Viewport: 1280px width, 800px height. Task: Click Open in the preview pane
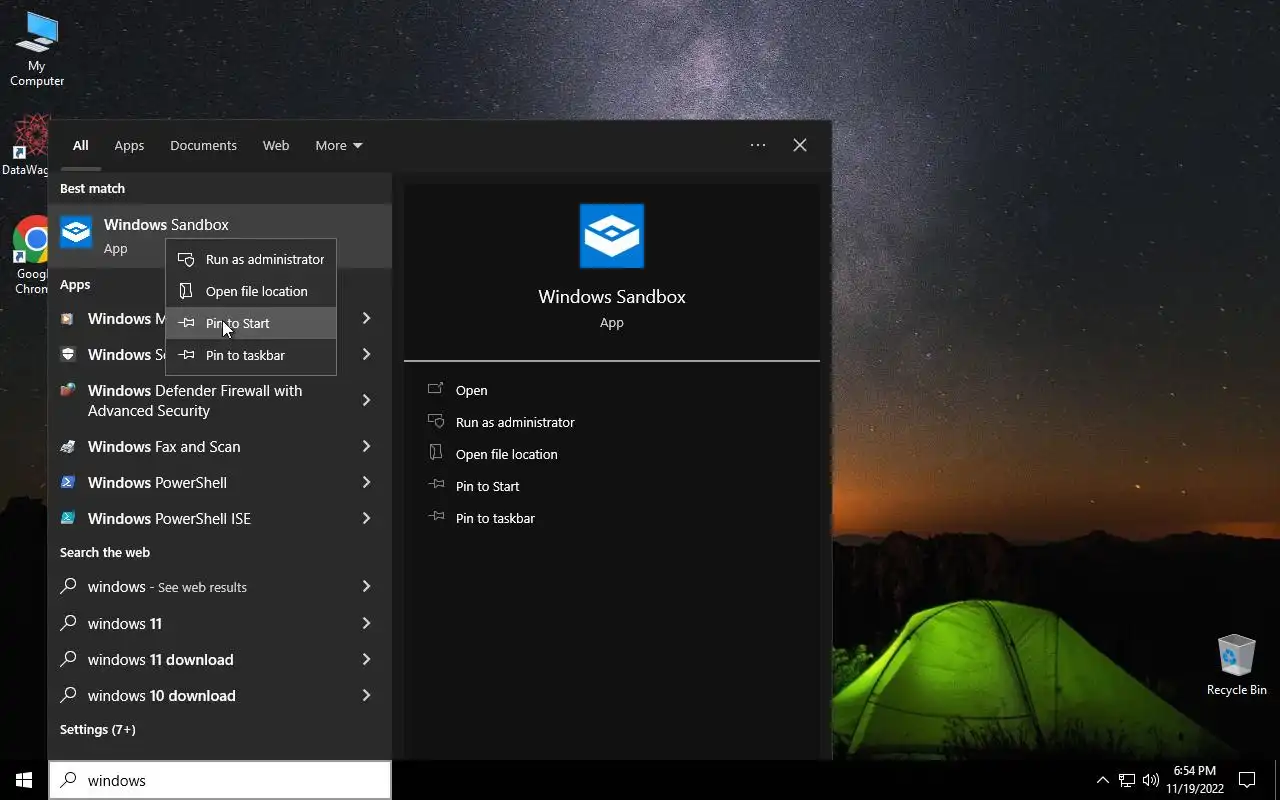(x=471, y=390)
